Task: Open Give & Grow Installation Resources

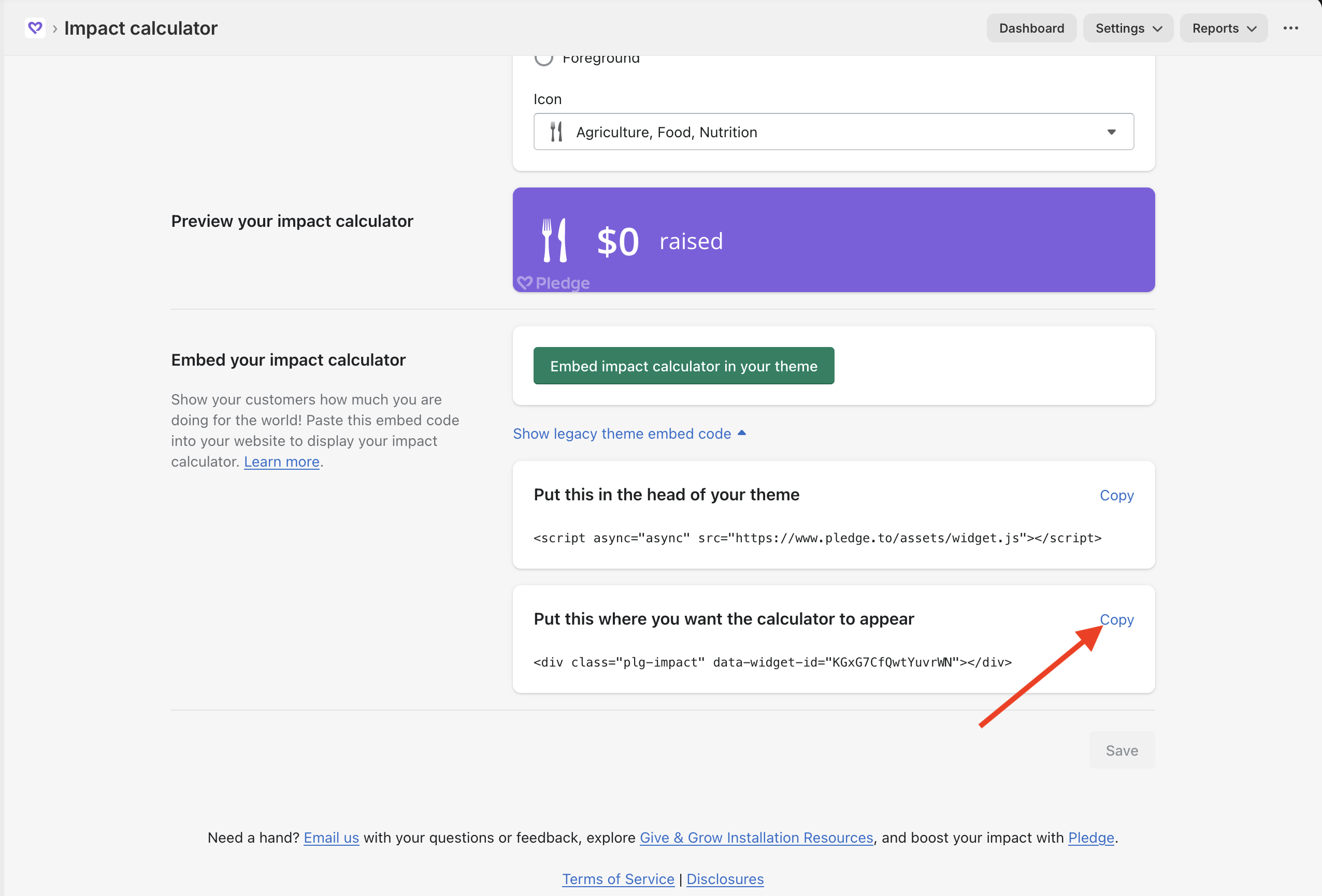Action: 756,837
